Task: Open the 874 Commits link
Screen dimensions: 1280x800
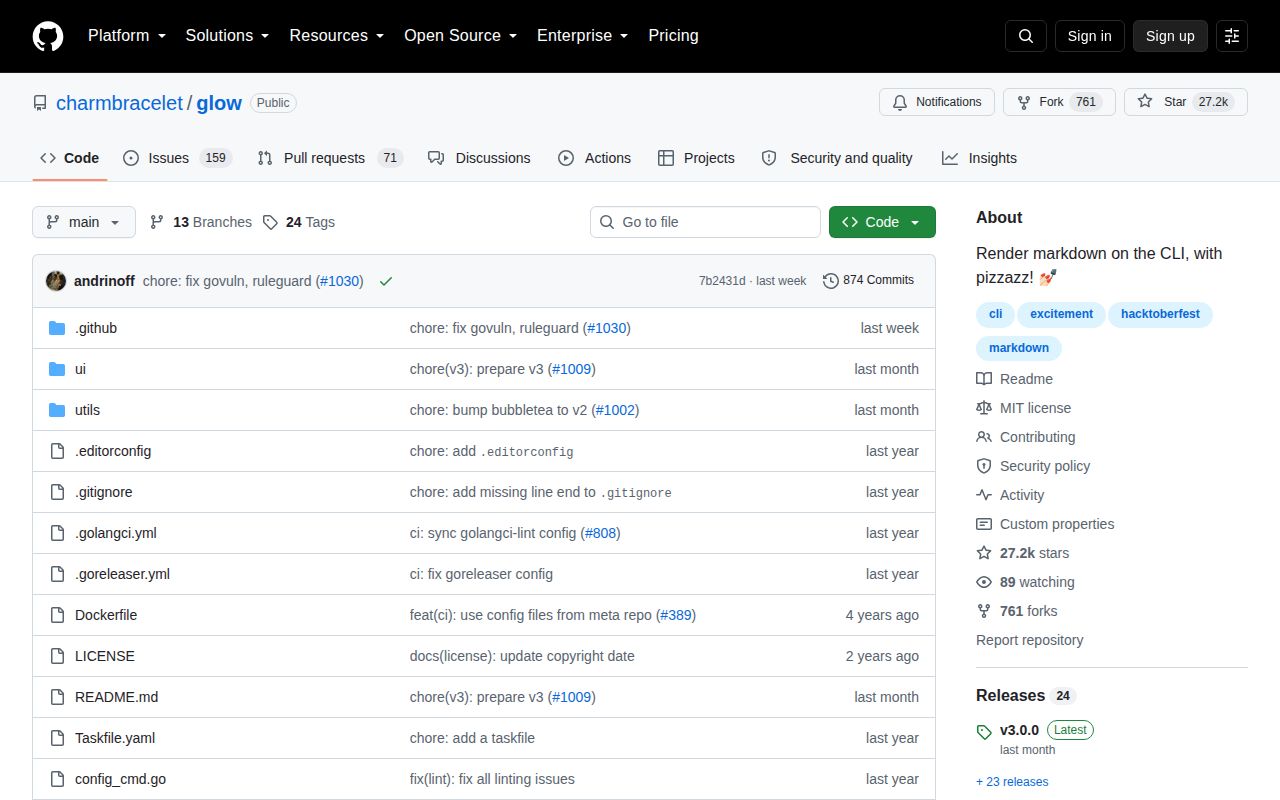Action: [x=868, y=281]
